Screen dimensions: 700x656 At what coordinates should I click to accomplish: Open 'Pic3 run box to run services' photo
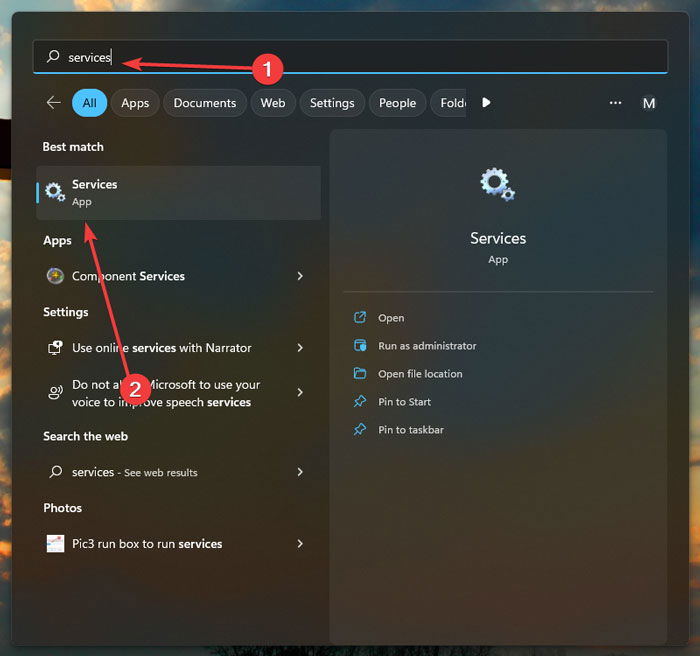point(179,543)
